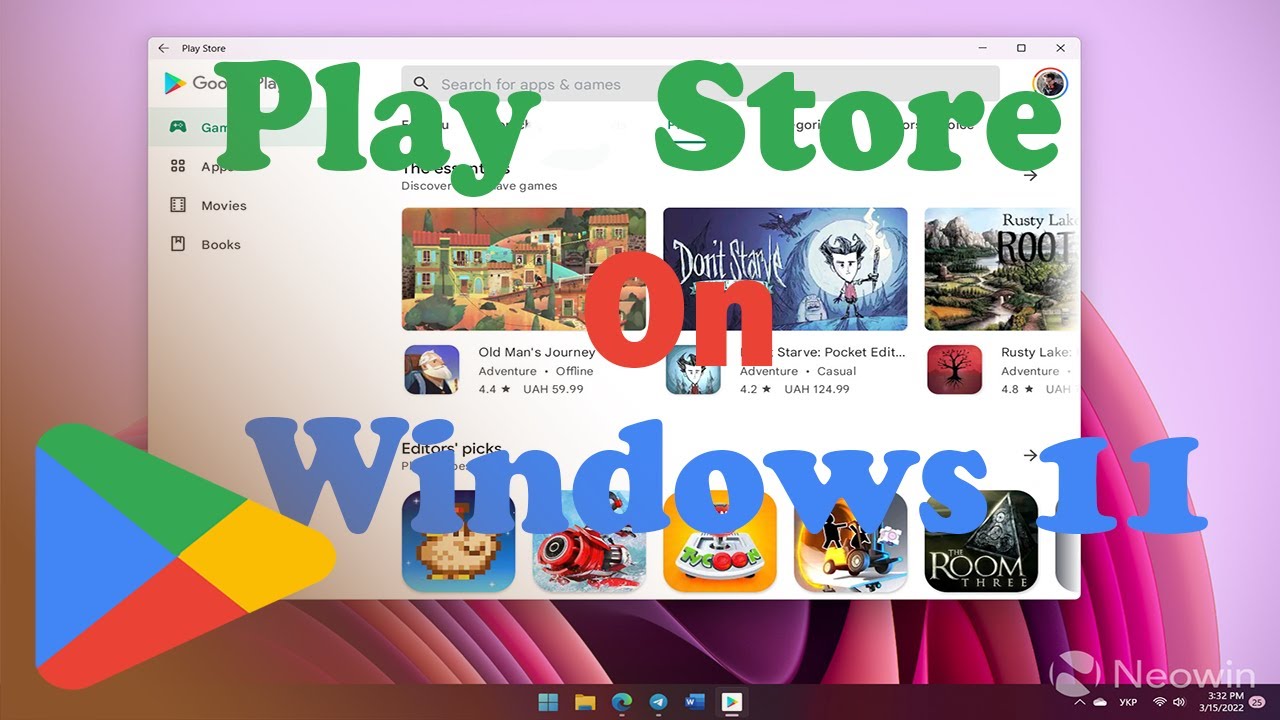Open the pixel chicken game icon in Editors' picks
This screenshot has height=720, width=1280.
point(458,541)
